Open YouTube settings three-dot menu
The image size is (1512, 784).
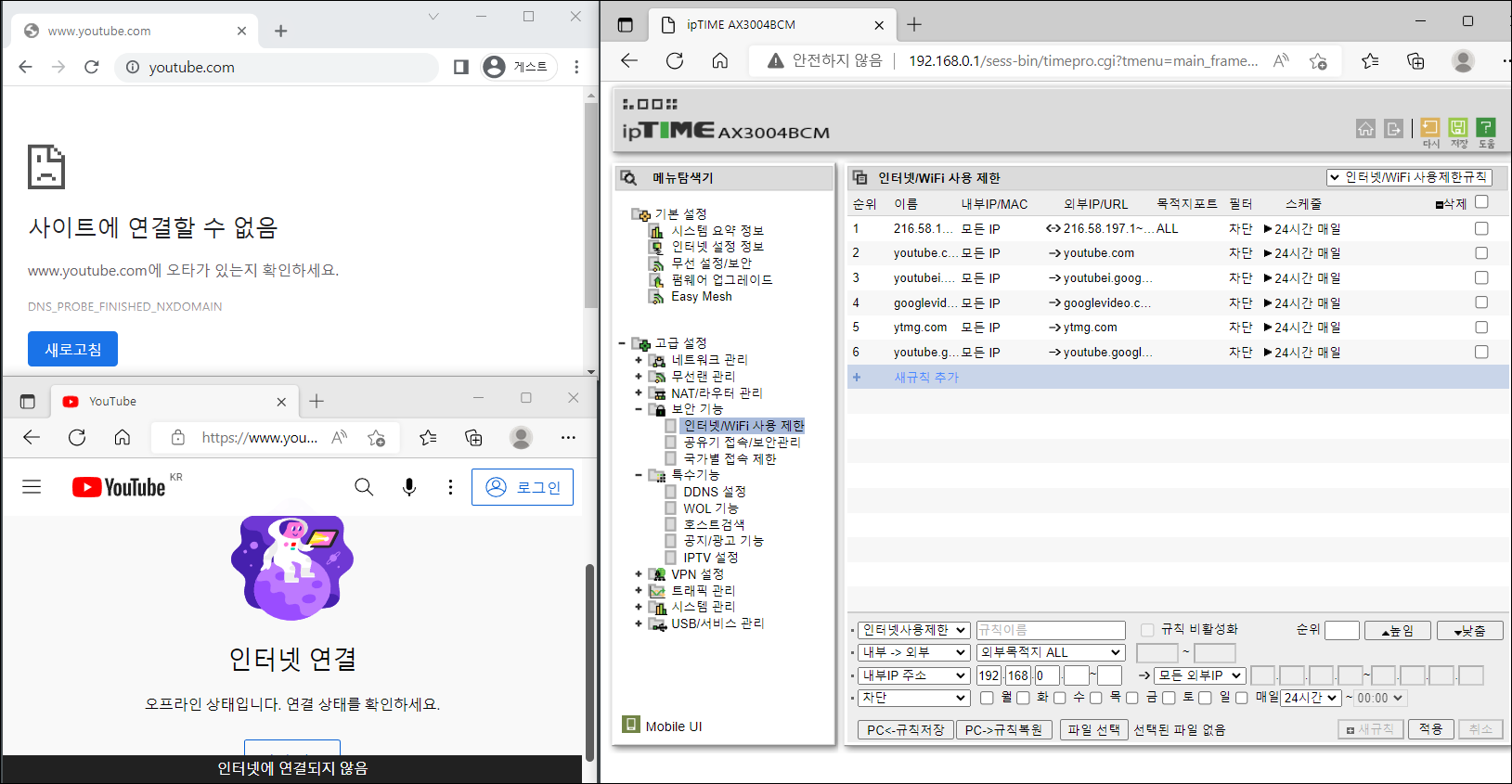coord(450,487)
